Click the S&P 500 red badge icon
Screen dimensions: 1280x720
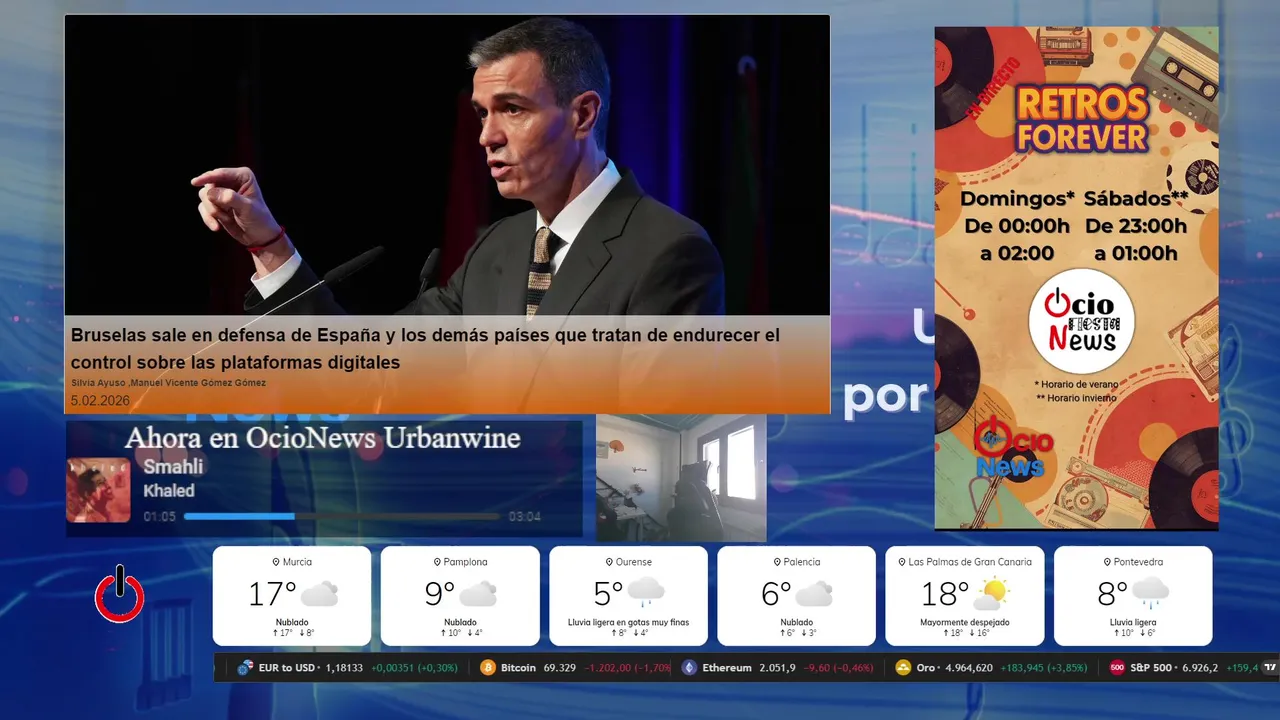pos(1117,668)
